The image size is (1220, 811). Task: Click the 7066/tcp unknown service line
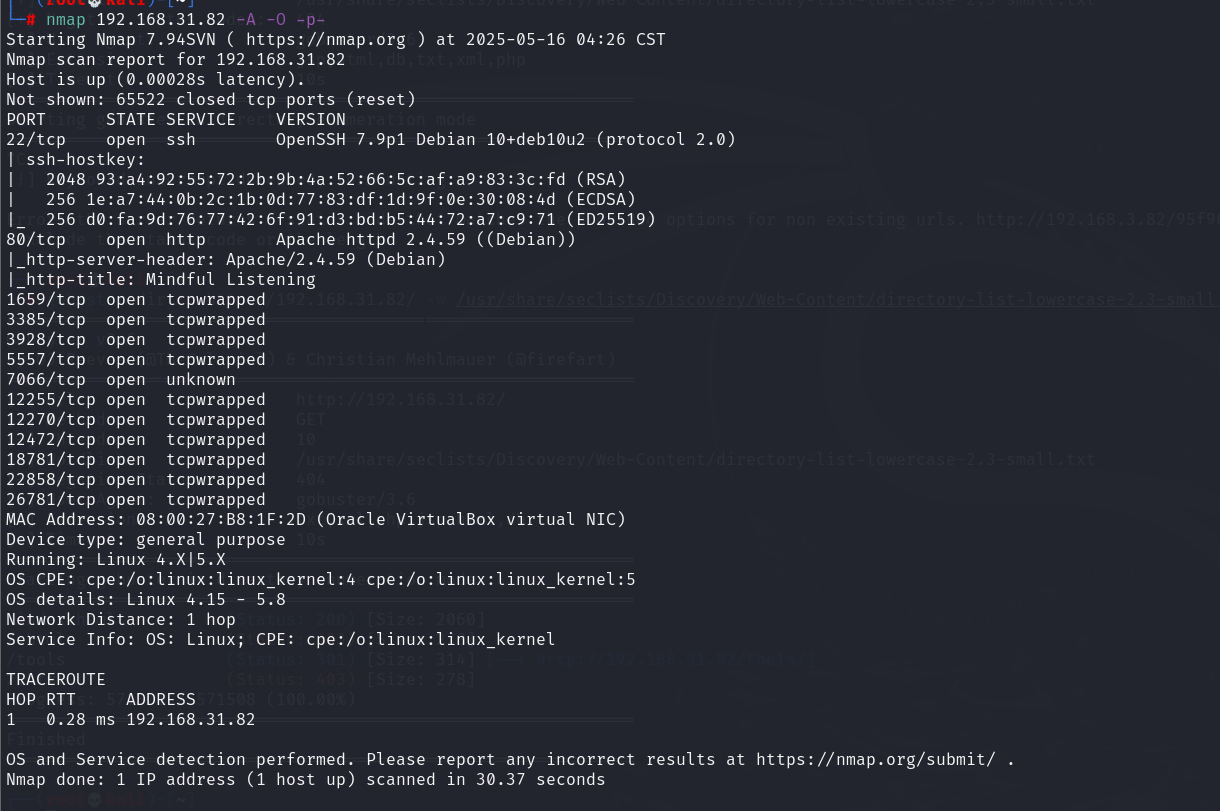[121, 379]
